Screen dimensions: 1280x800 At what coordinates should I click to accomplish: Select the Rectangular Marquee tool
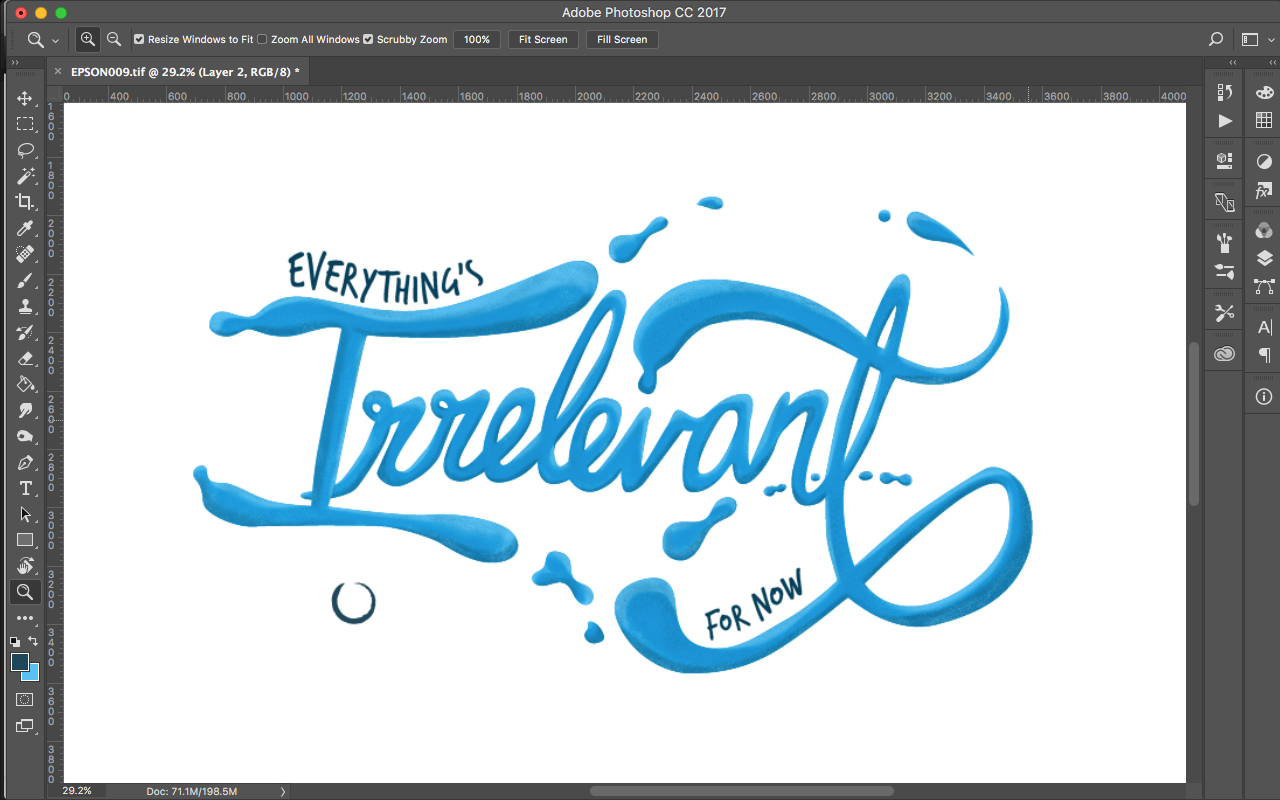point(25,124)
